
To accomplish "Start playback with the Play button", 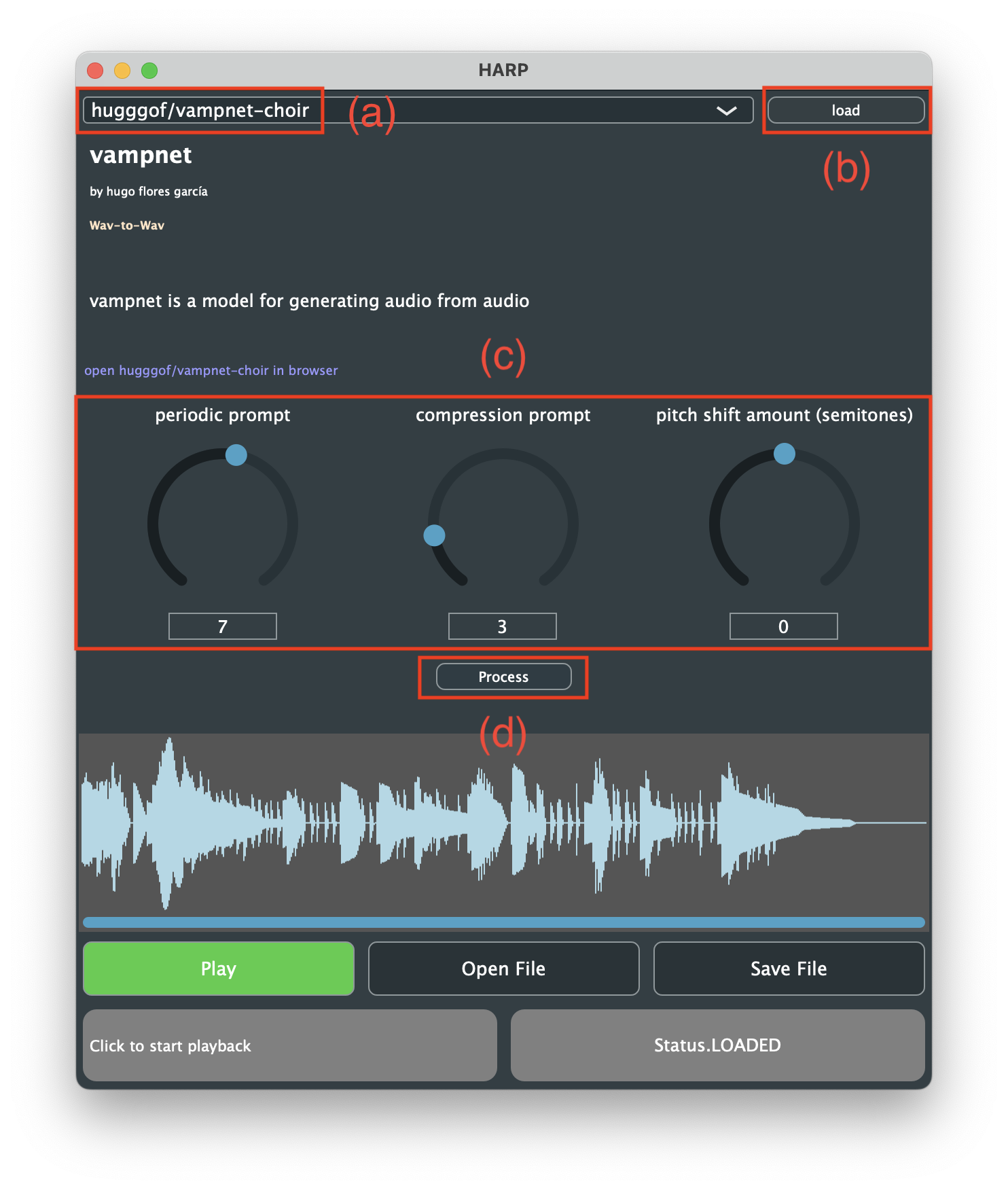I will point(219,969).
